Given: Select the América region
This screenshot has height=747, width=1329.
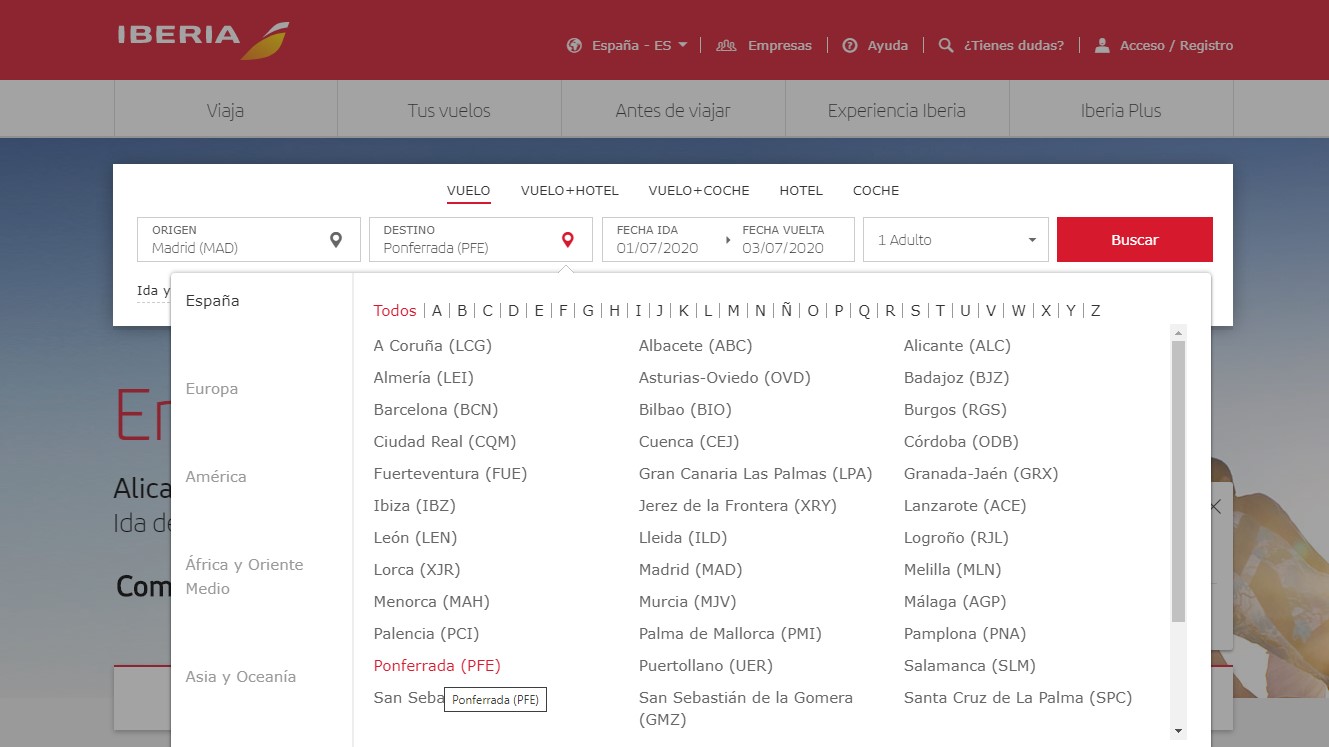Looking at the screenshot, I should pyautogui.click(x=216, y=477).
